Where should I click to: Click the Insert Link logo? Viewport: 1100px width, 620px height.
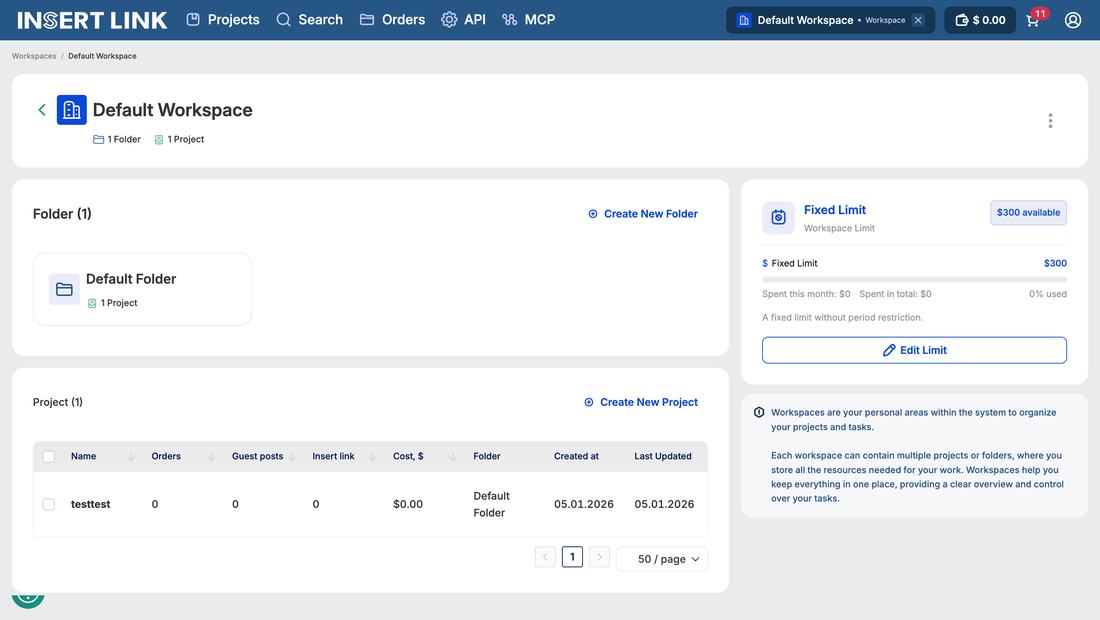[92, 20]
